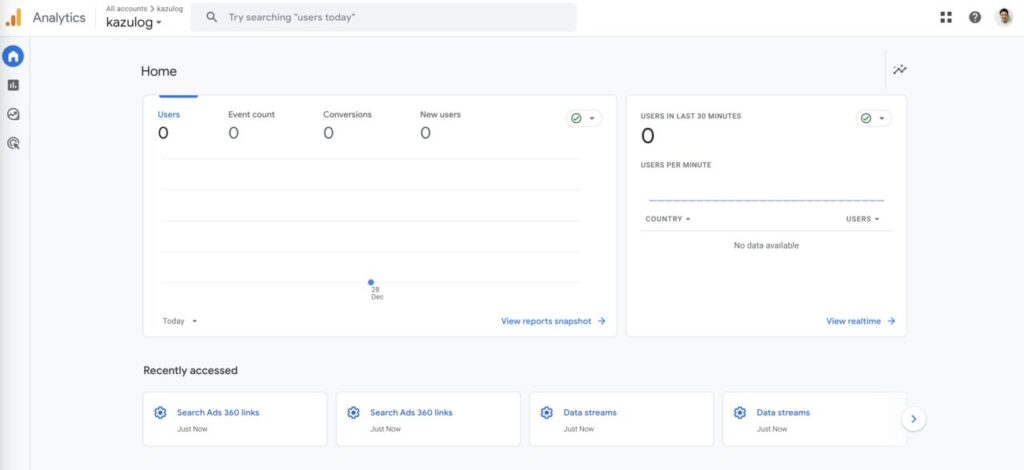Click the Home page heading
The image size is (1024, 470).
coord(159,72)
